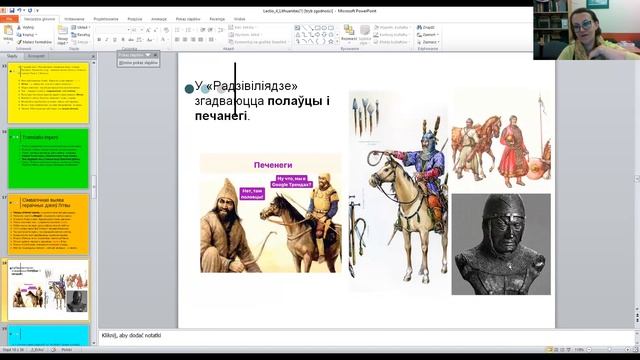This screenshot has height=360, width=640.
Task: Click the bullet list icon
Action: 177,30
